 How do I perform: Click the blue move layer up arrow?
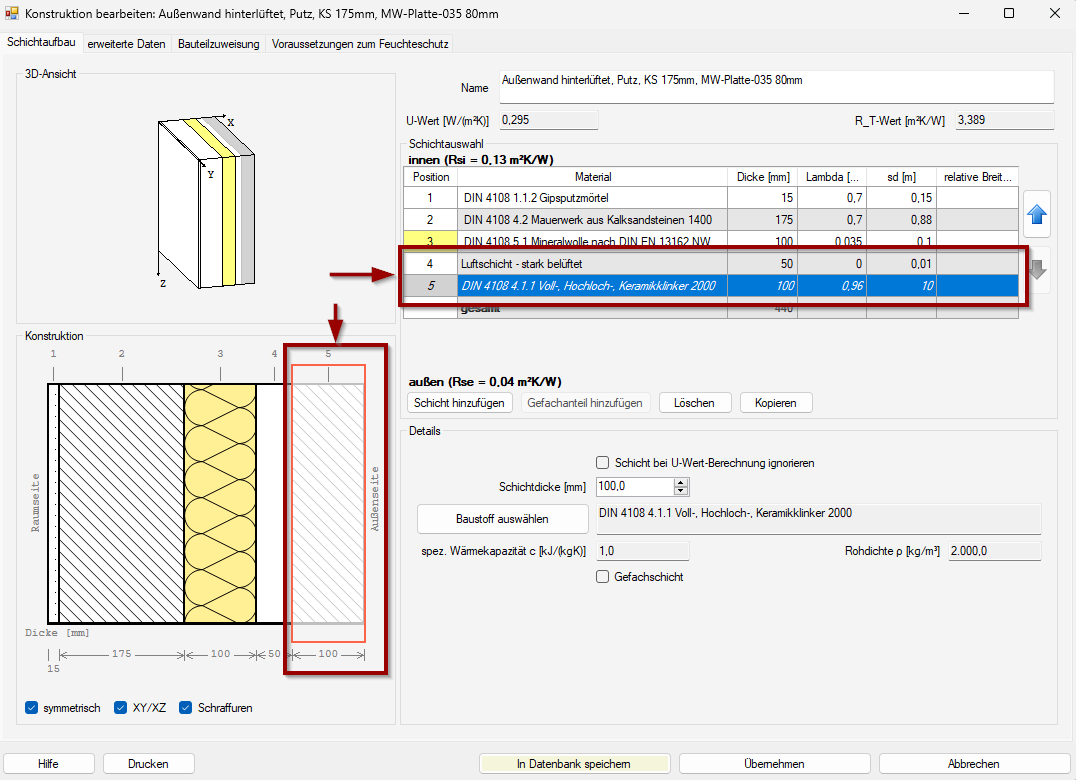pyautogui.click(x=1037, y=214)
